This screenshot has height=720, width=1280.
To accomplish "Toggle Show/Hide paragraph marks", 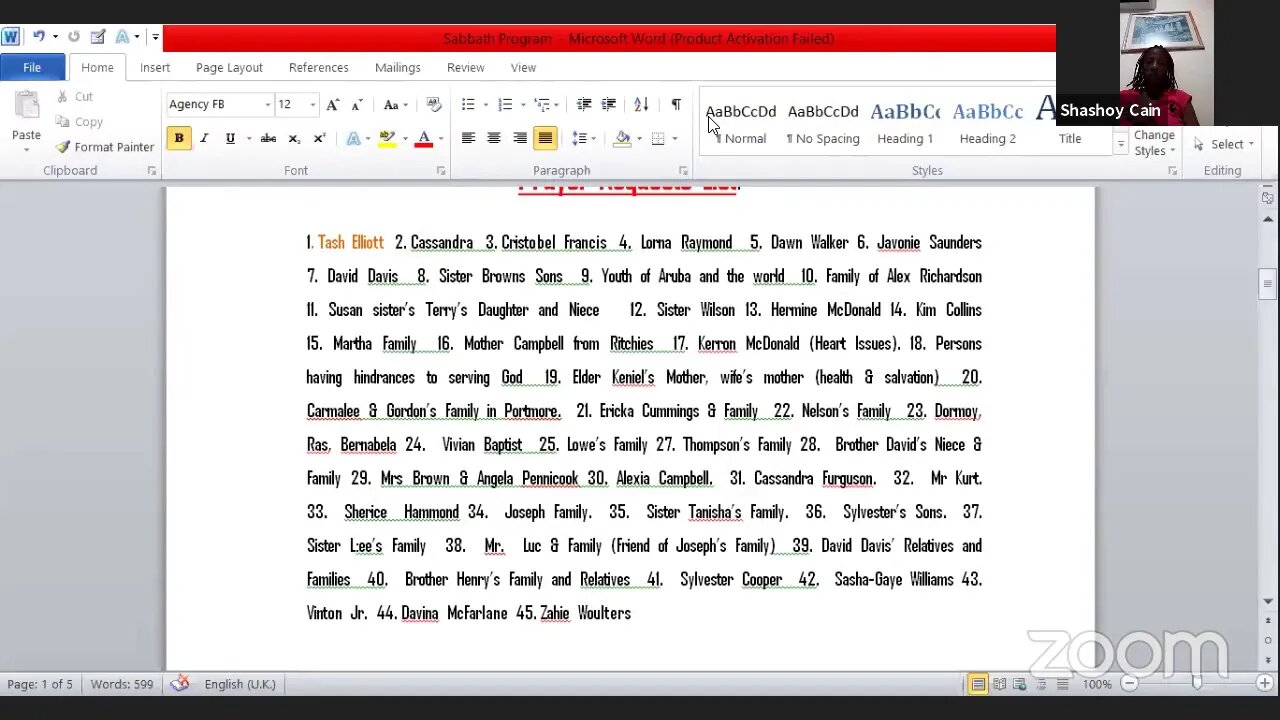I will 676,104.
